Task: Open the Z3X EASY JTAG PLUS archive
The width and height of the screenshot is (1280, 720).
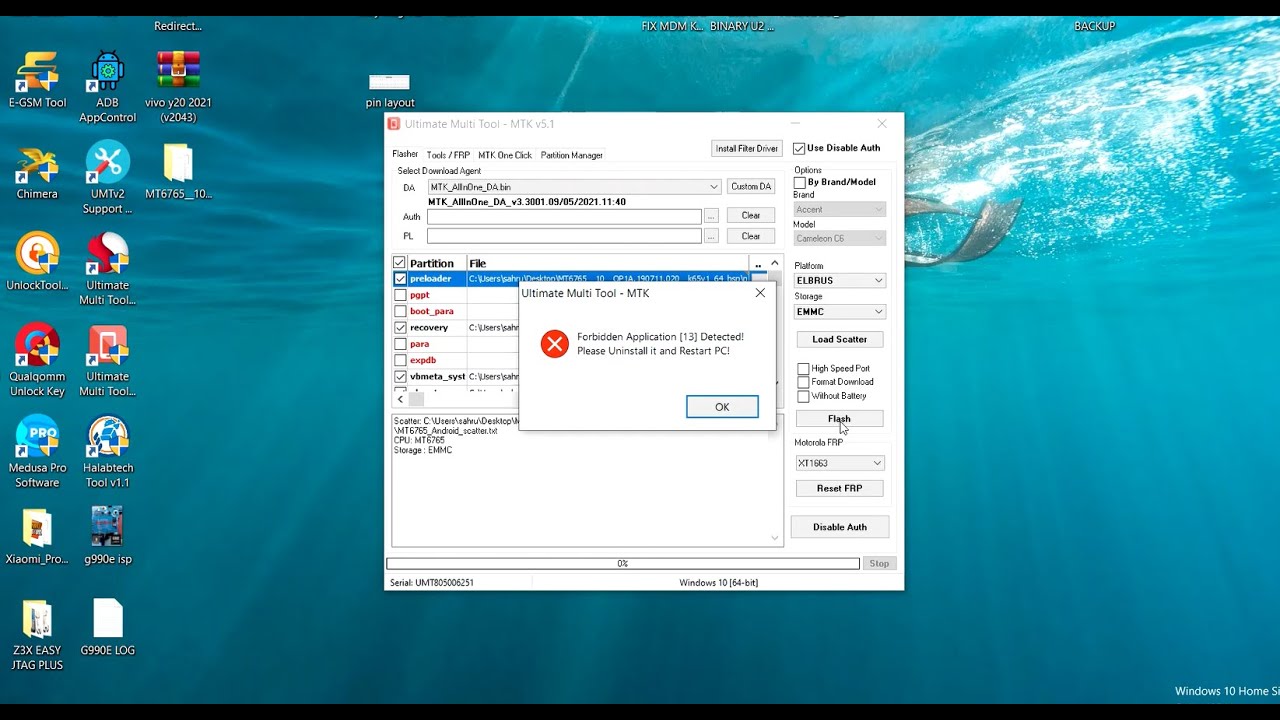Action: pos(37,635)
